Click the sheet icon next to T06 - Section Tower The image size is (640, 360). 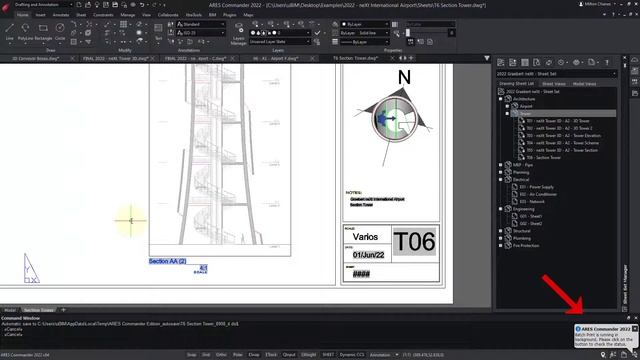pos(521,158)
